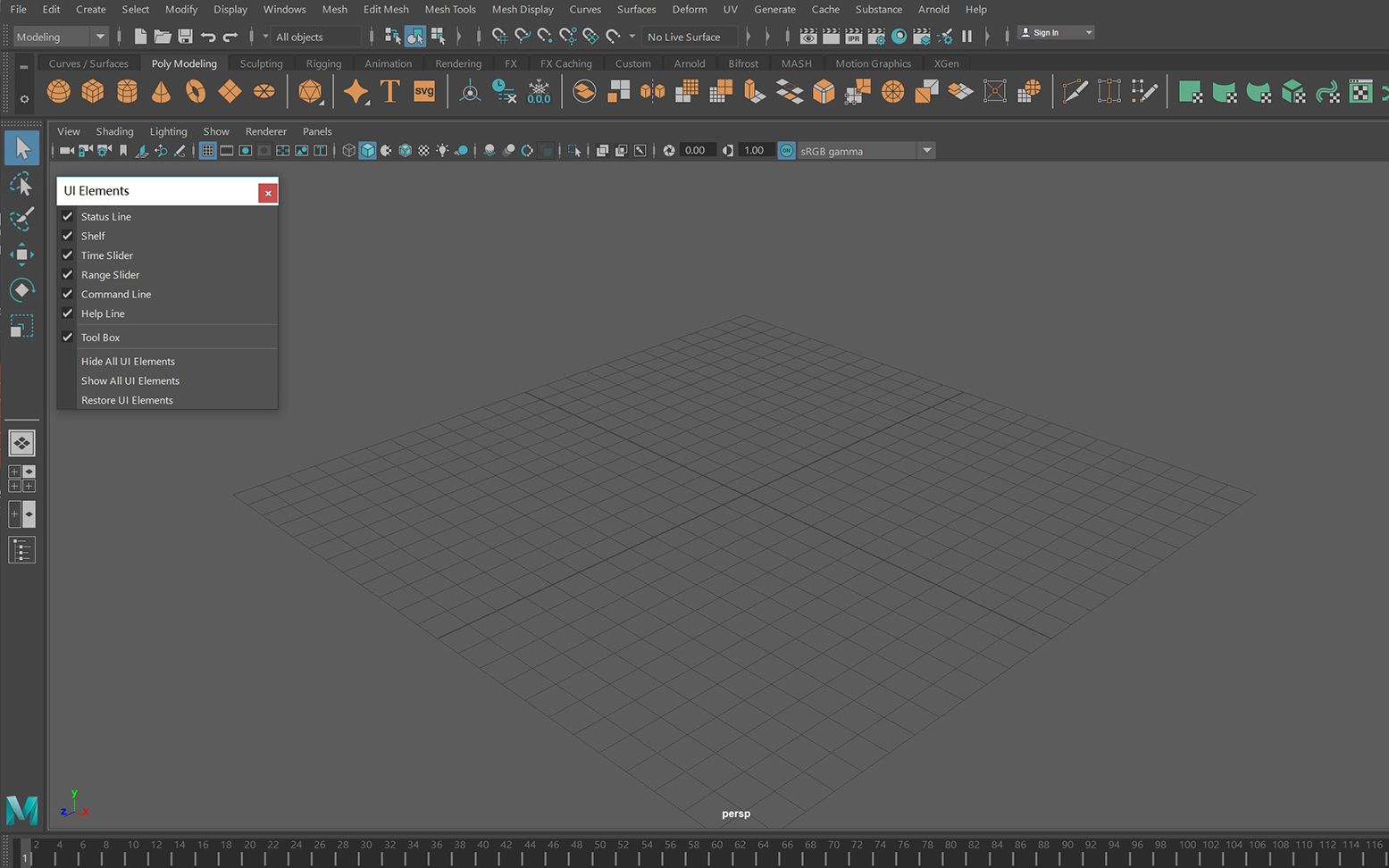This screenshot has height=868, width=1389.
Task: Create a polygon cube from the shelf
Action: pyautogui.click(x=93, y=91)
